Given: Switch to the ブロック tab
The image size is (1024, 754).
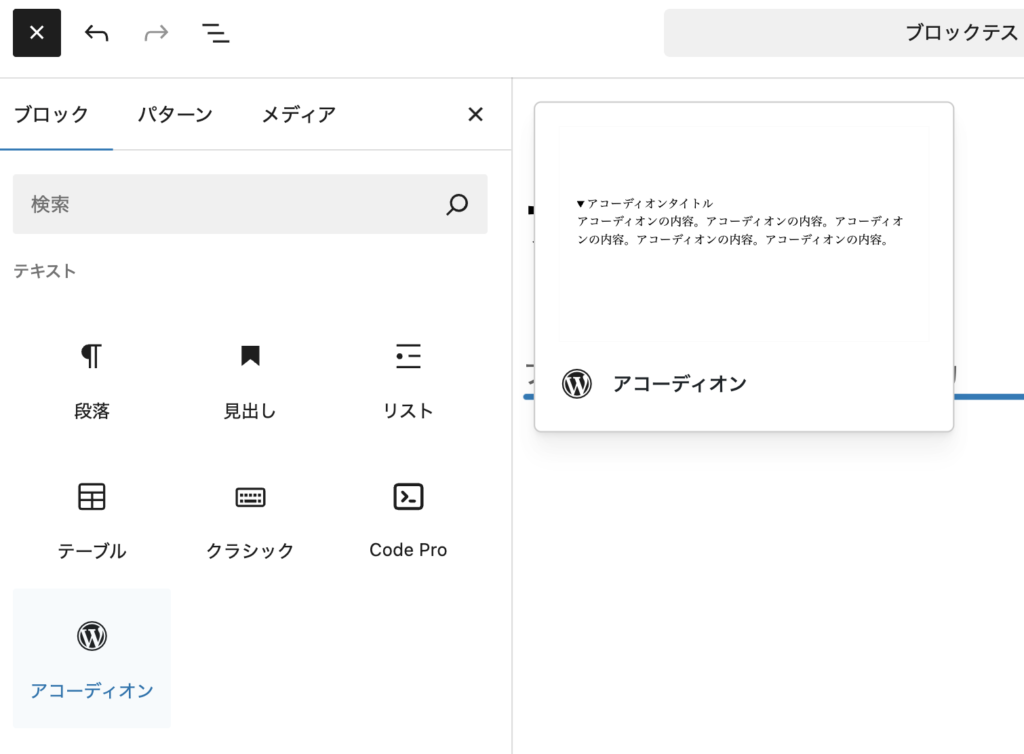Looking at the screenshot, I should pyautogui.click(x=51, y=115).
